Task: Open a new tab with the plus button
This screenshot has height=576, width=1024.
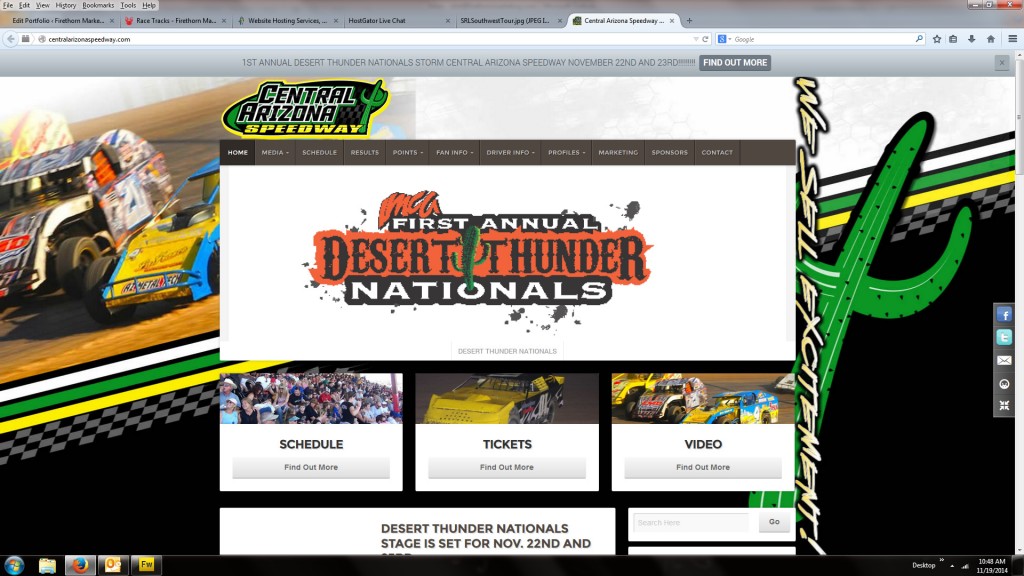Action: coord(689,20)
